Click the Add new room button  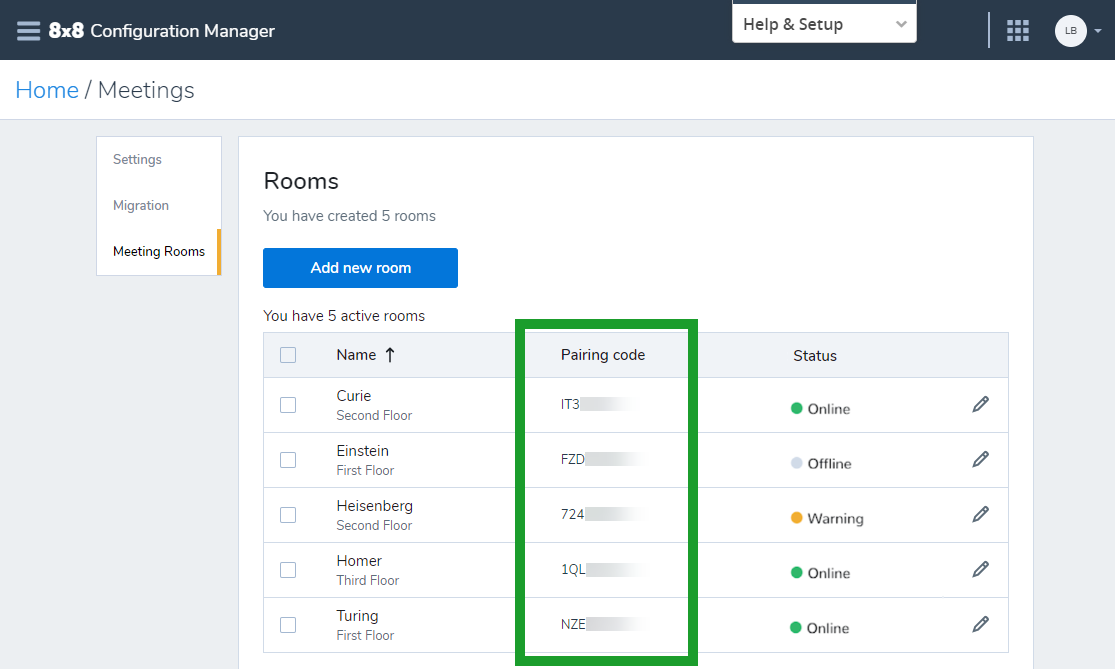click(360, 268)
